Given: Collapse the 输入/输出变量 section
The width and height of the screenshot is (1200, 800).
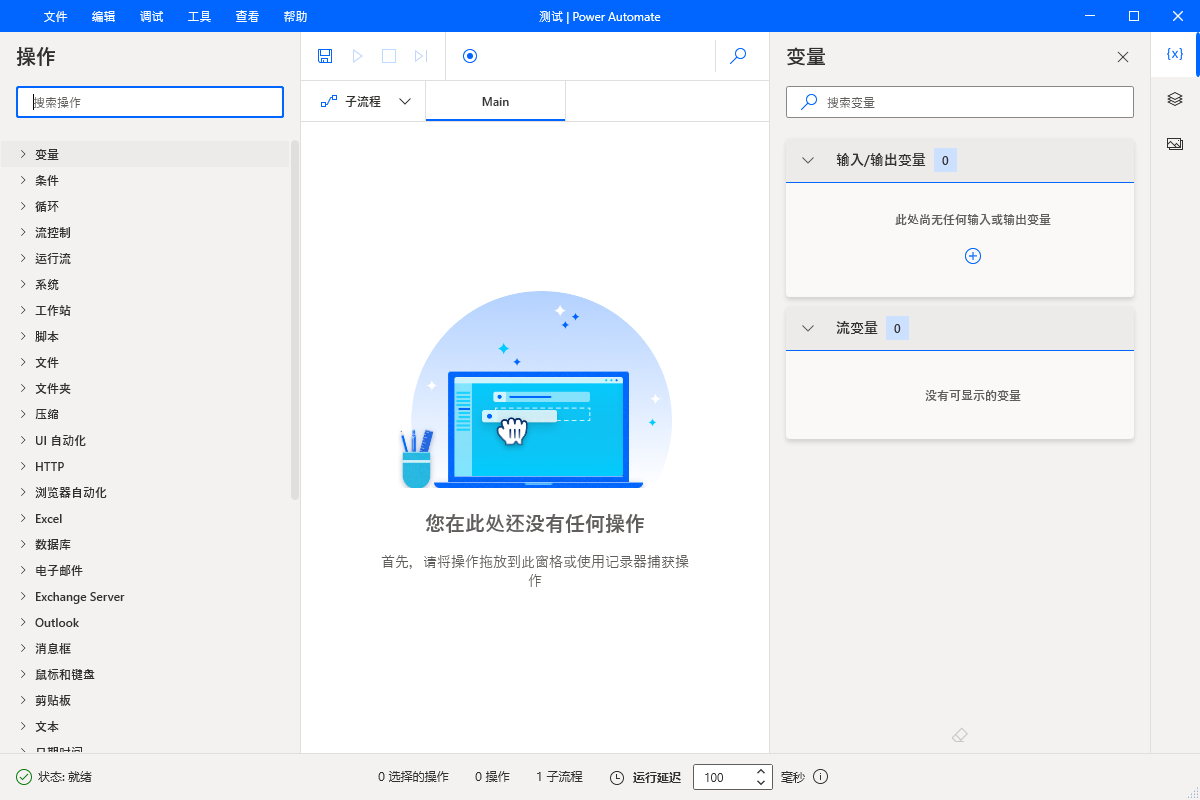Looking at the screenshot, I should point(807,159).
